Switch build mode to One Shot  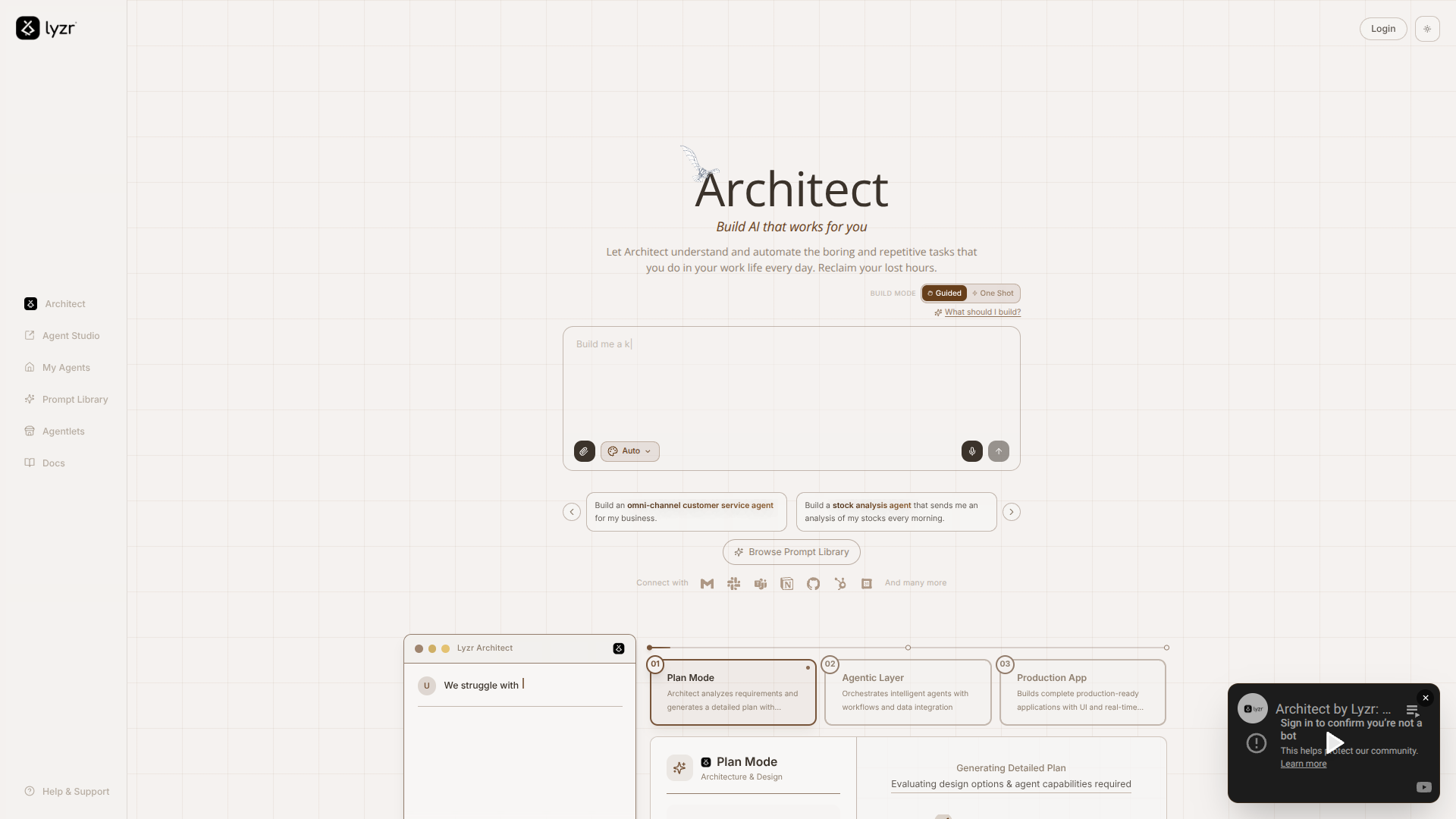[993, 293]
